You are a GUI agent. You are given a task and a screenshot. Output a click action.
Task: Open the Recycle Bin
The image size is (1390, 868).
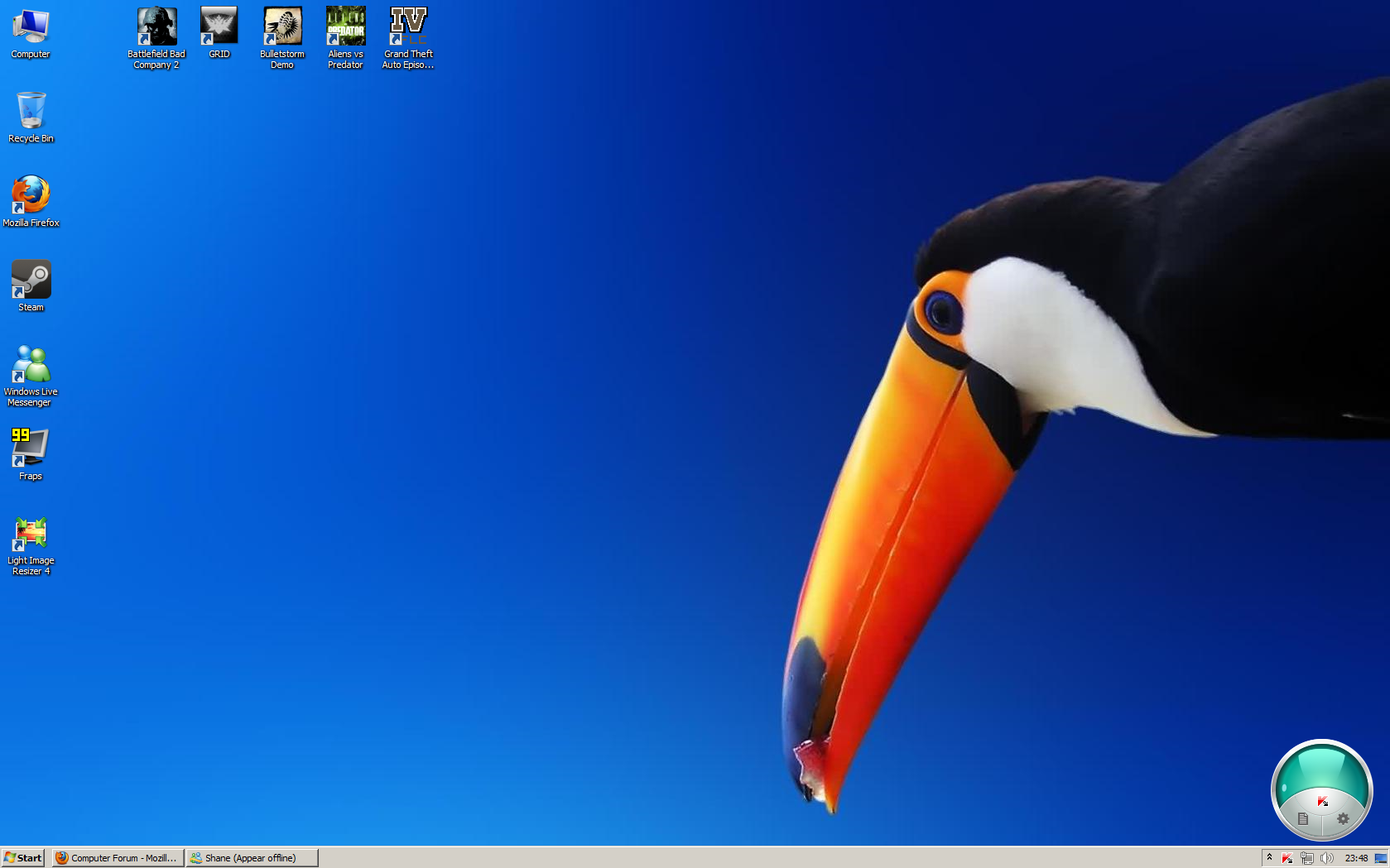pyautogui.click(x=31, y=117)
